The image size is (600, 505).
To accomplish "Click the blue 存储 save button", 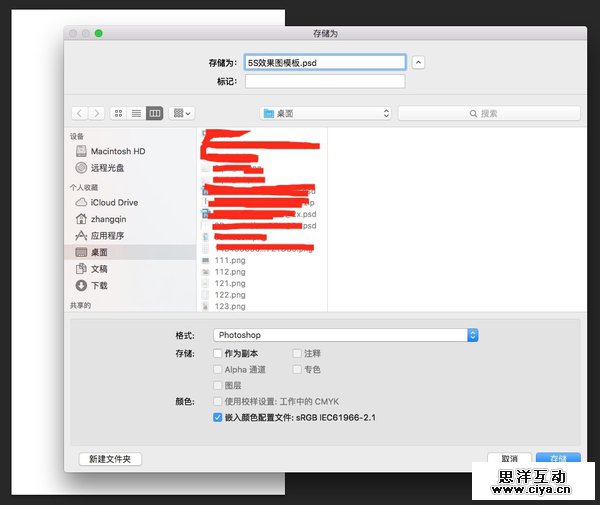I will pyautogui.click(x=558, y=458).
